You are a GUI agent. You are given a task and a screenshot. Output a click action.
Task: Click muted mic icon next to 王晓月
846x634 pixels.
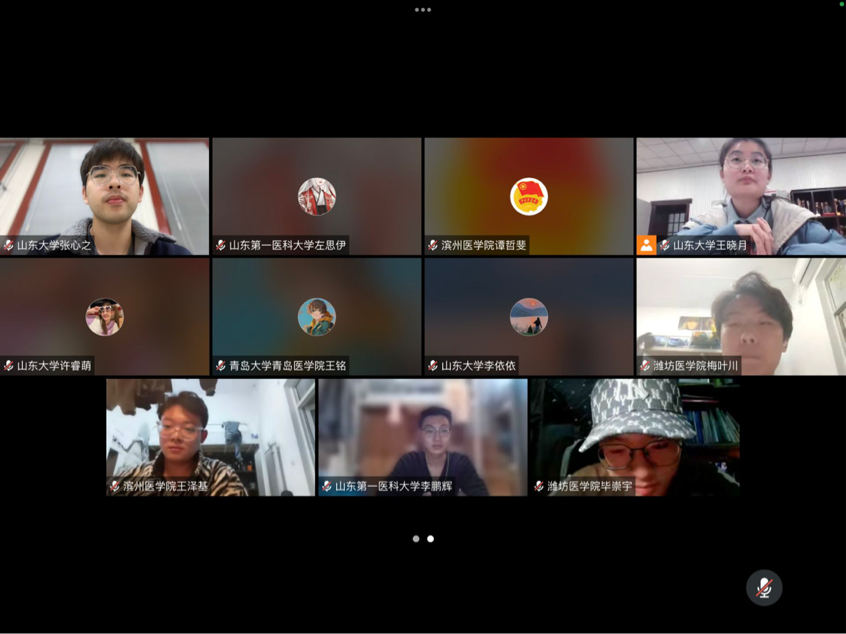coord(665,245)
